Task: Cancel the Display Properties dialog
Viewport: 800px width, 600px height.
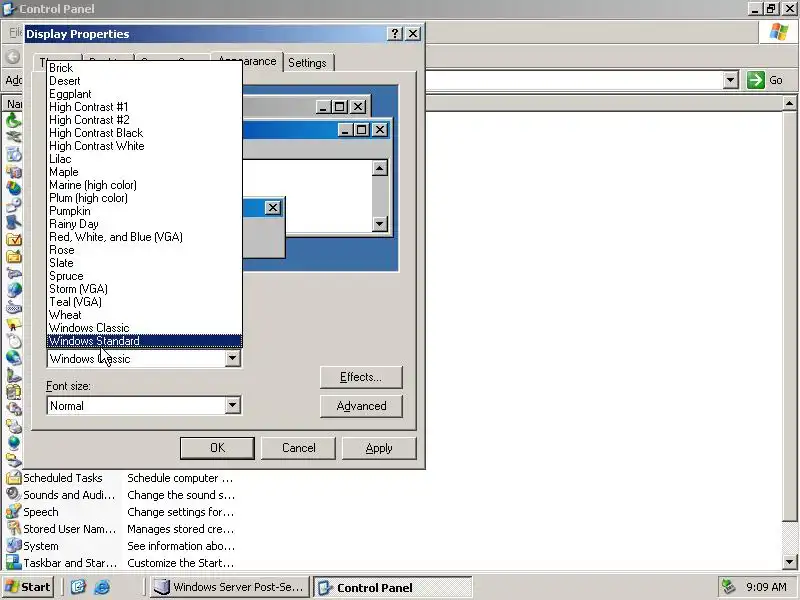Action: click(x=298, y=448)
